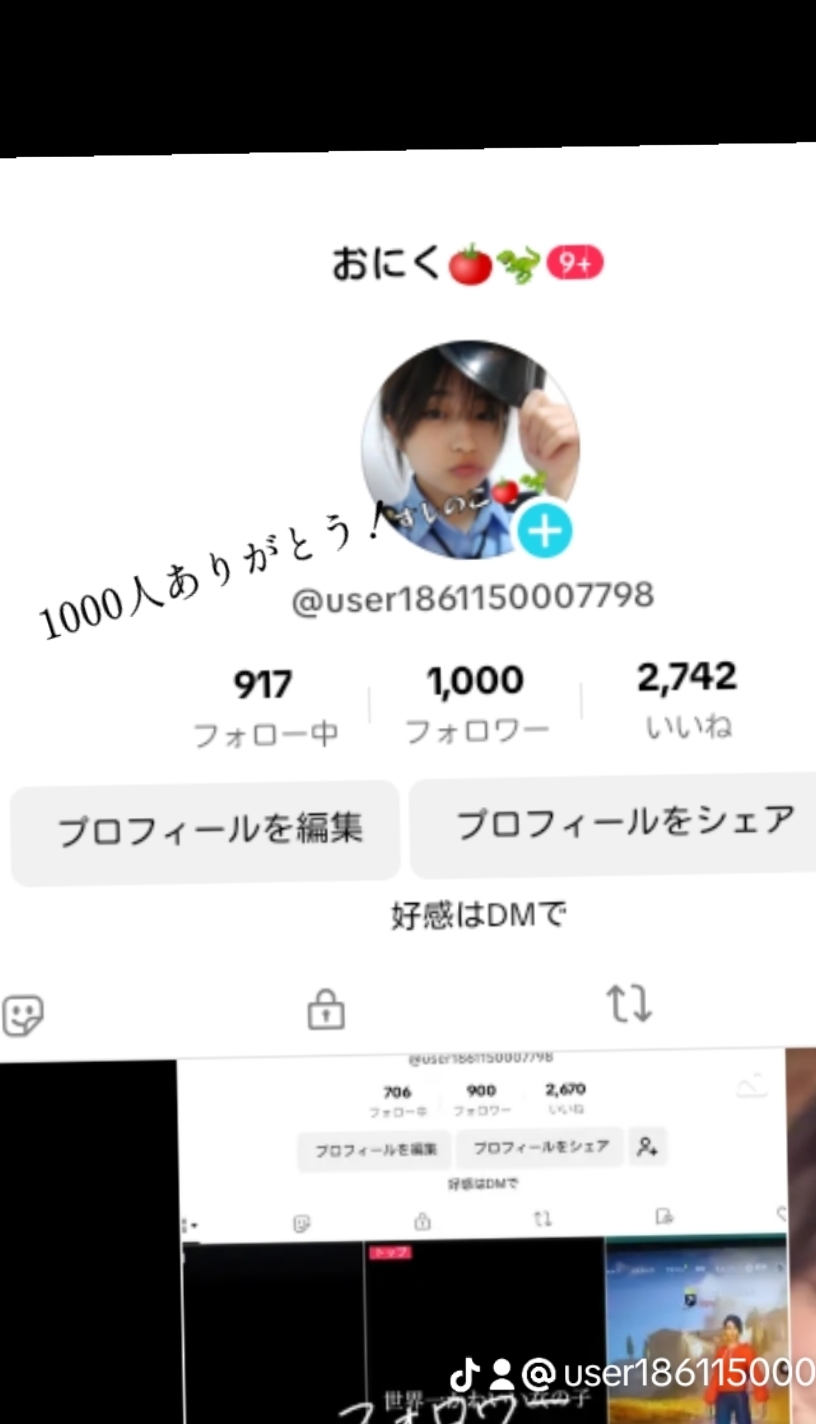Select the @user1861150007798 username text
This screenshot has width=816, height=1424.
point(473,597)
